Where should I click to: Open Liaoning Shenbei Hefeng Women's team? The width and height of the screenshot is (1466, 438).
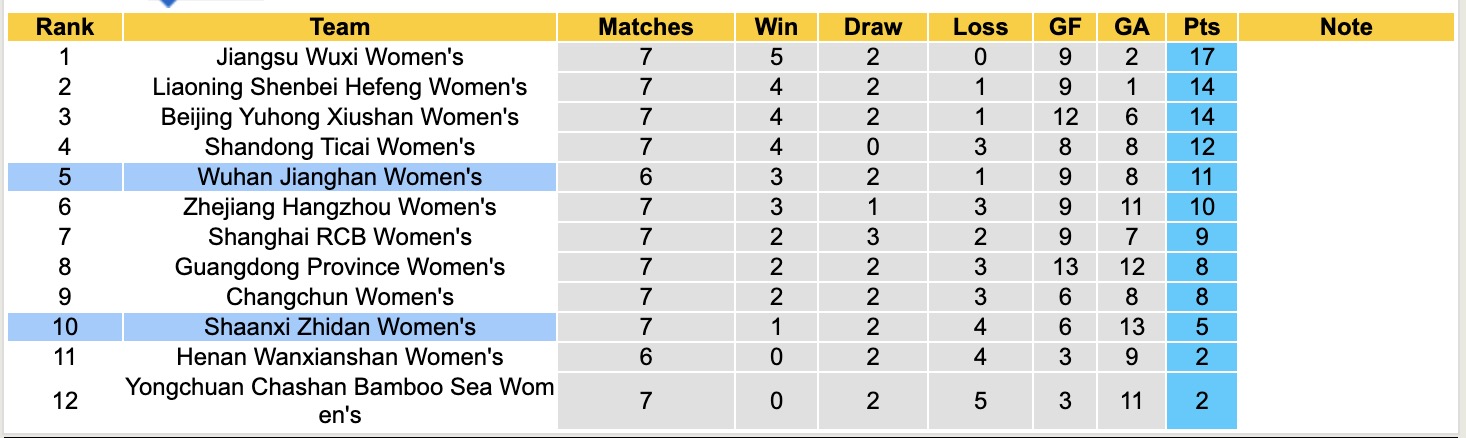[x=340, y=87]
